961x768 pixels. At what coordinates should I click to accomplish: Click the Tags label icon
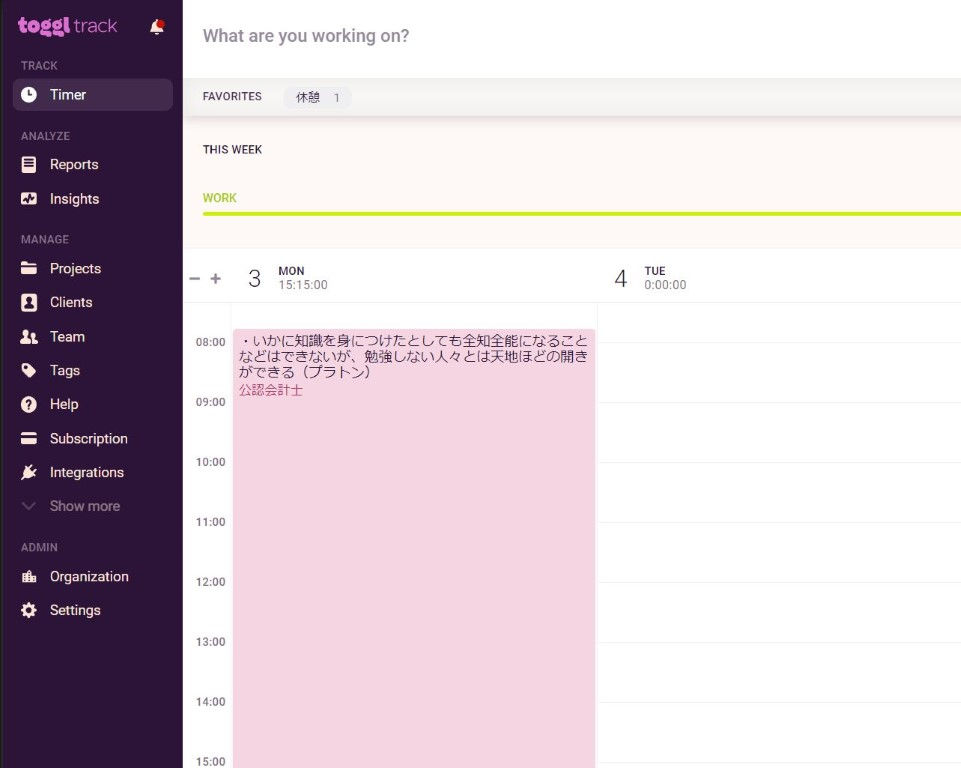29,370
